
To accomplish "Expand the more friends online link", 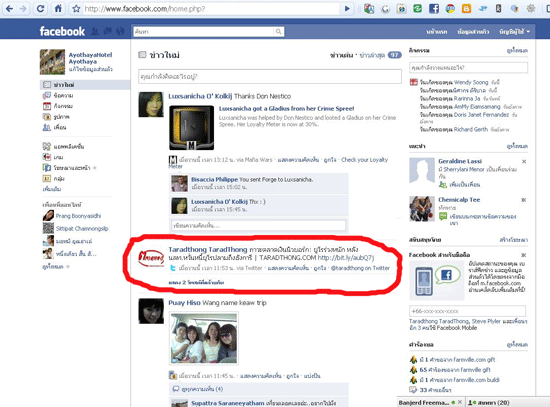I will tap(55, 267).
